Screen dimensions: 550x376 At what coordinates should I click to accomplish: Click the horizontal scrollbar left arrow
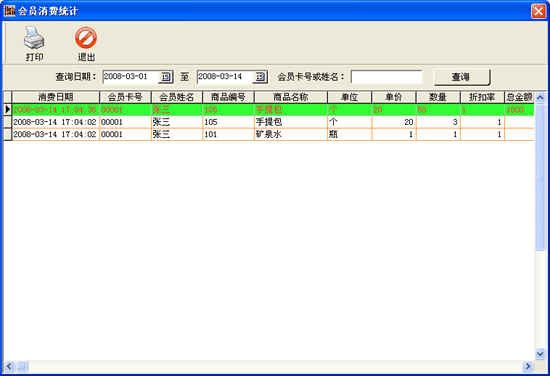coord(9,367)
